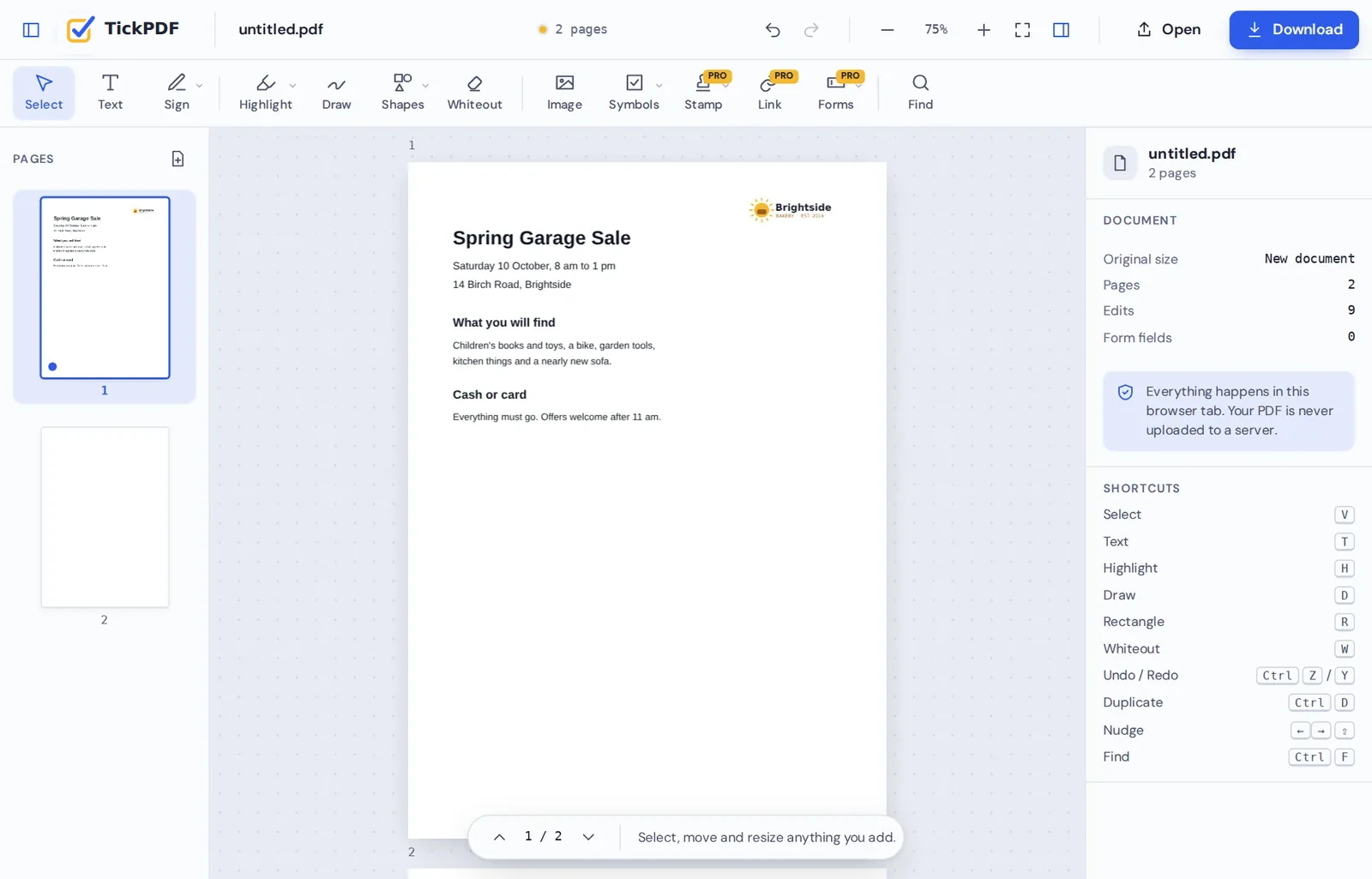Download the PDF

1293,30
